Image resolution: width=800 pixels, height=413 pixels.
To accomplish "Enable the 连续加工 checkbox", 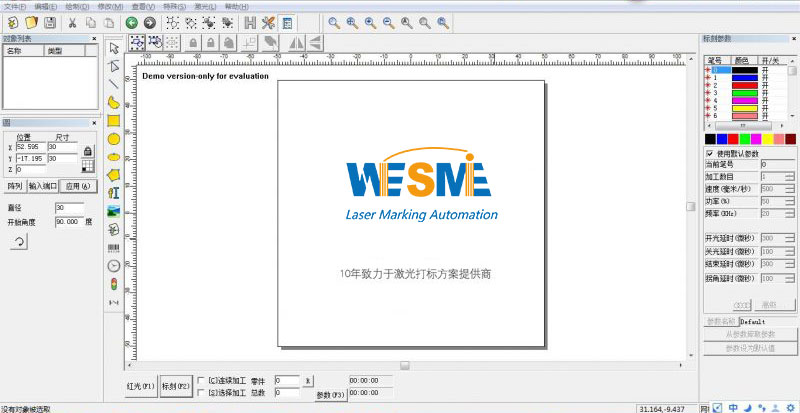I will coord(201,381).
